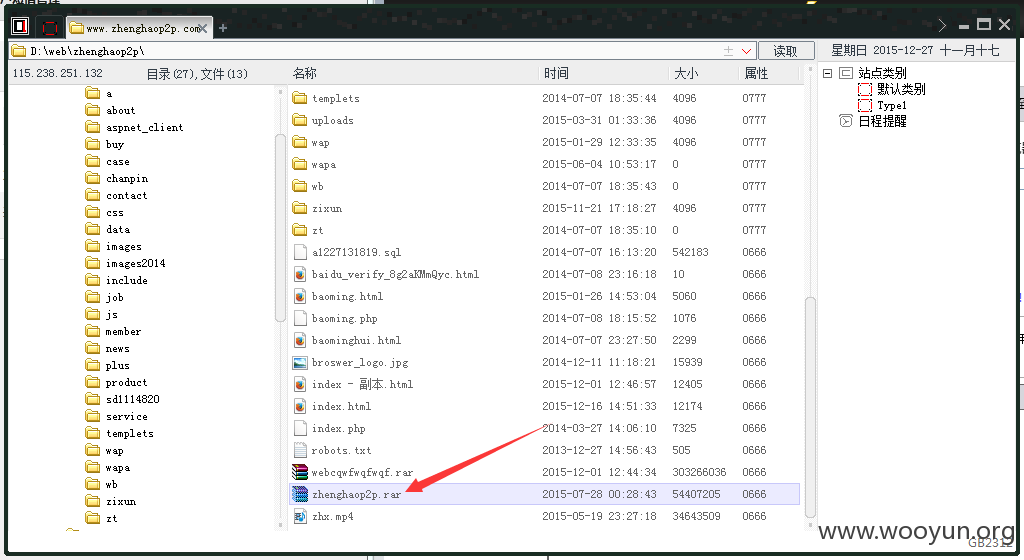Select baominghui.html file icon
Viewport: 1024px width, 560px height.
[x=300, y=340]
